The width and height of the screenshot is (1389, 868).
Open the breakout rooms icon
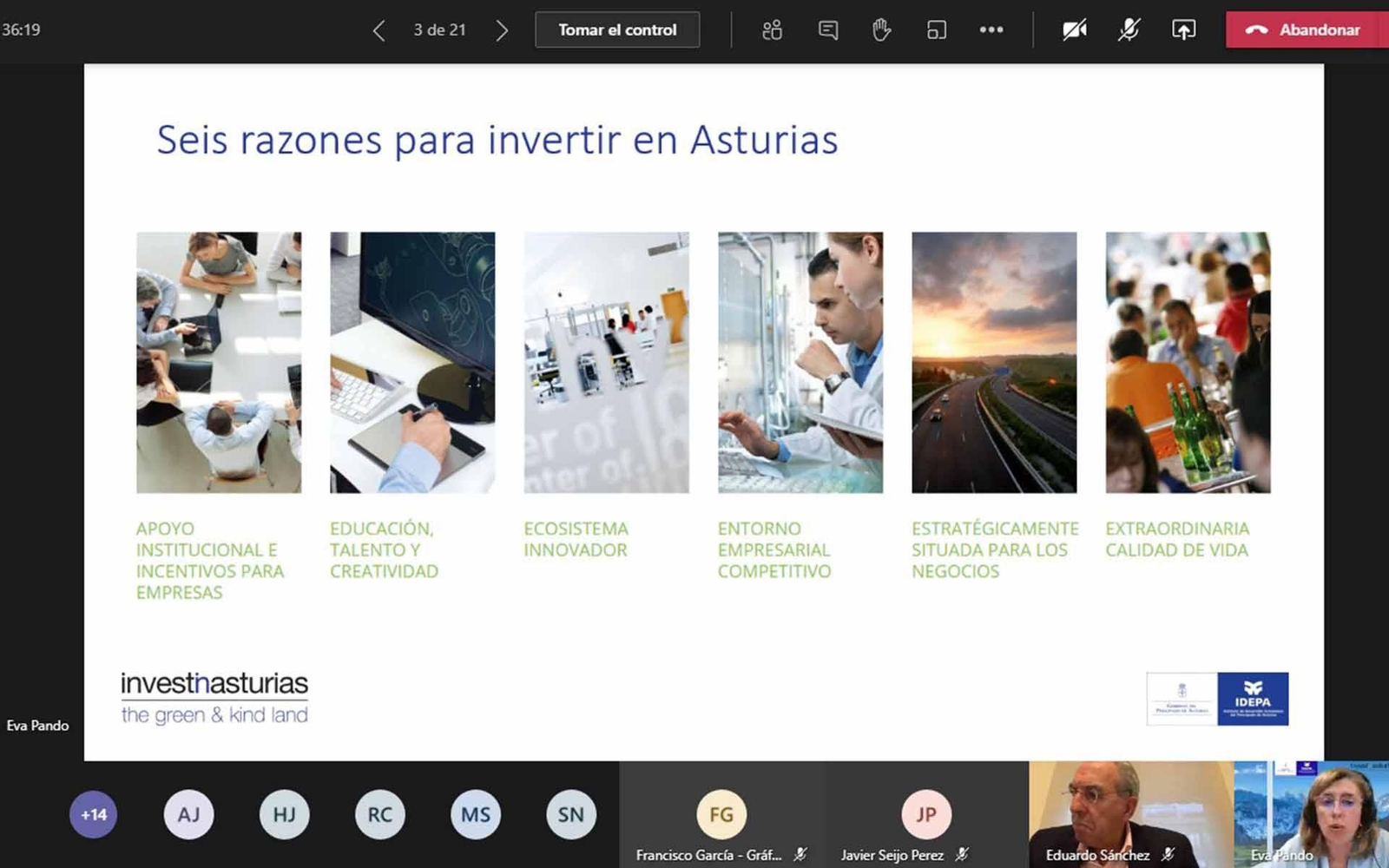(937, 29)
